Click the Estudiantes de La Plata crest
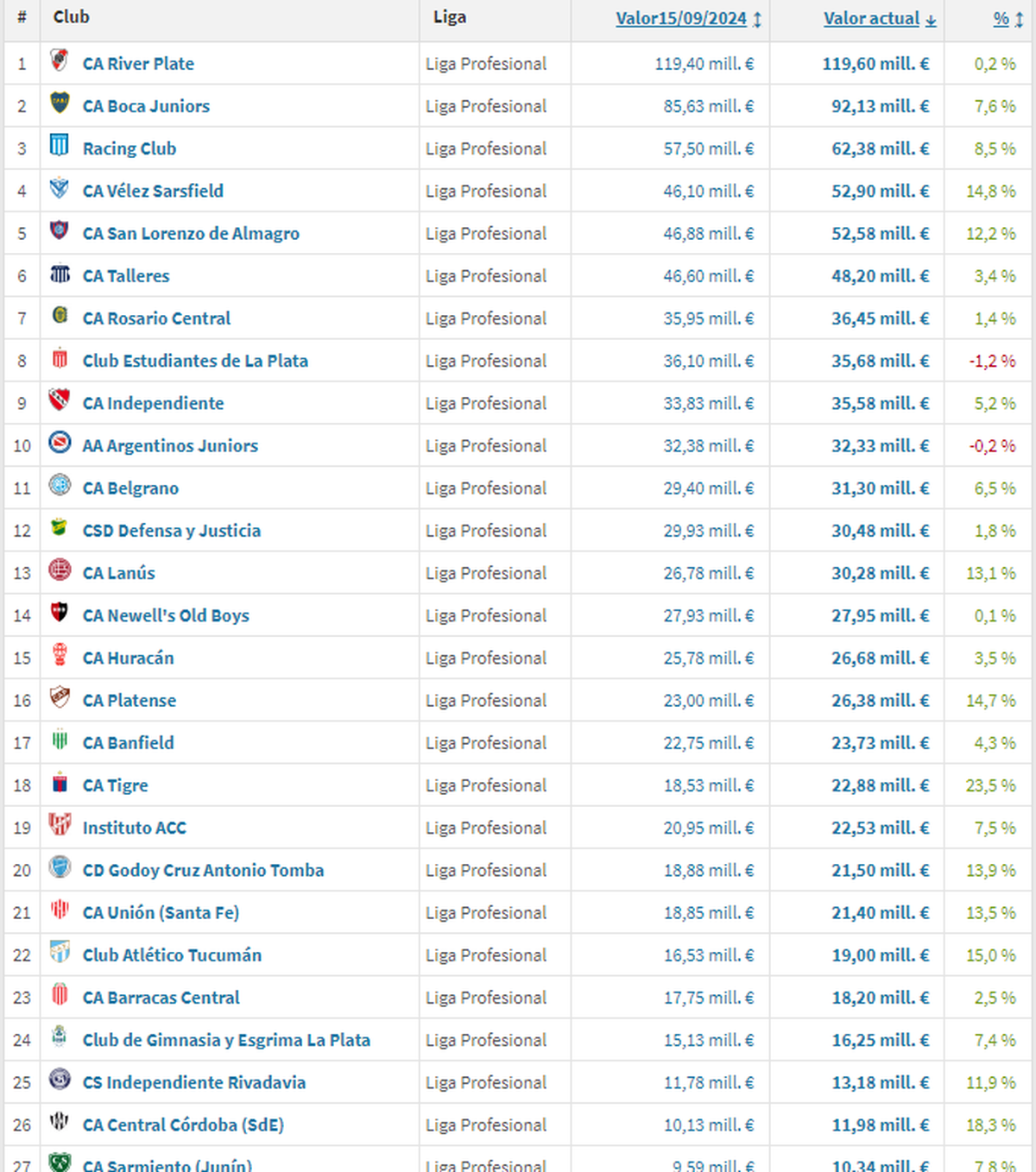The width and height of the screenshot is (1036, 1172). click(x=60, y=357)
